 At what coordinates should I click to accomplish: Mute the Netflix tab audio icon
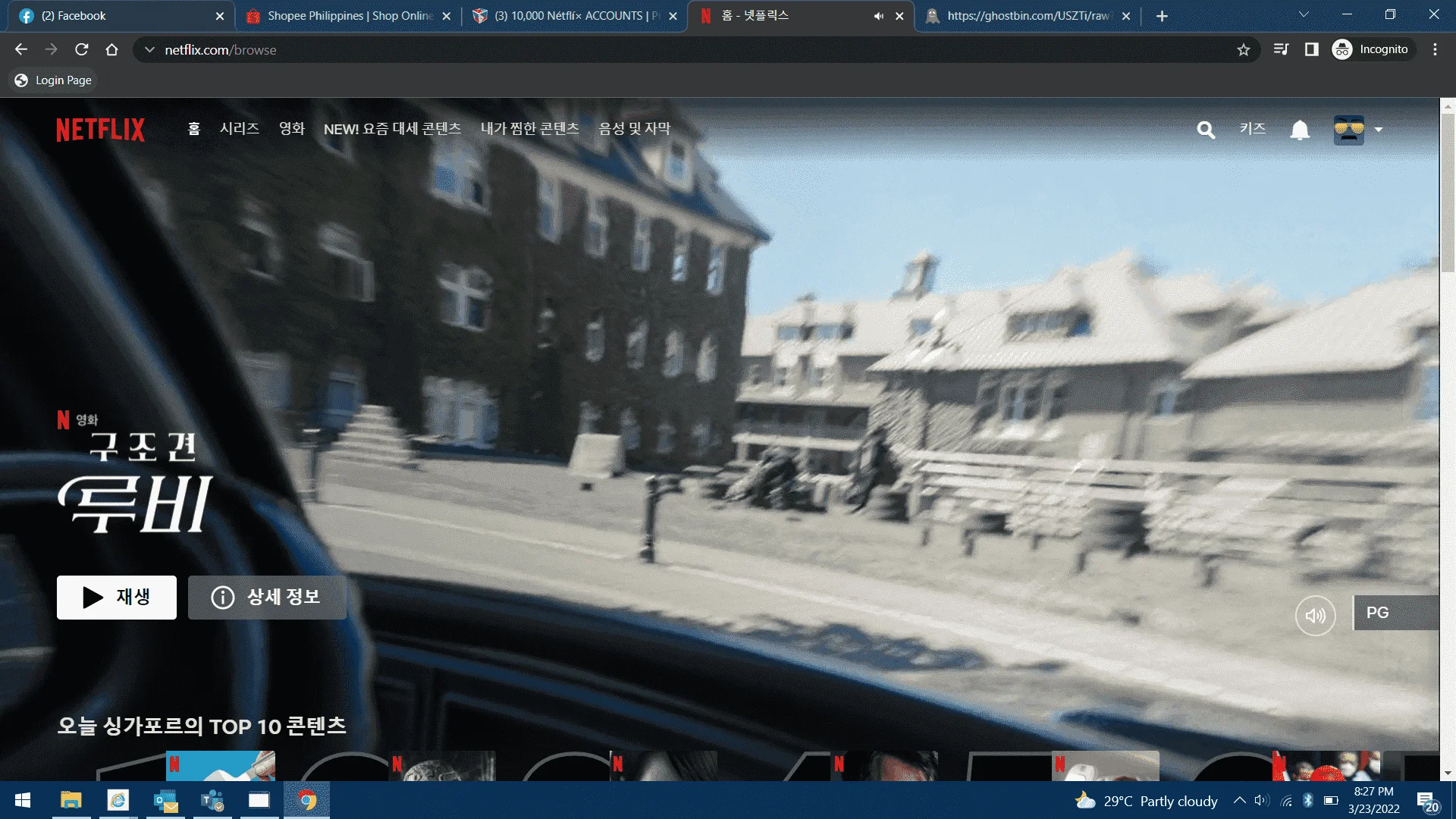(878, 16)
